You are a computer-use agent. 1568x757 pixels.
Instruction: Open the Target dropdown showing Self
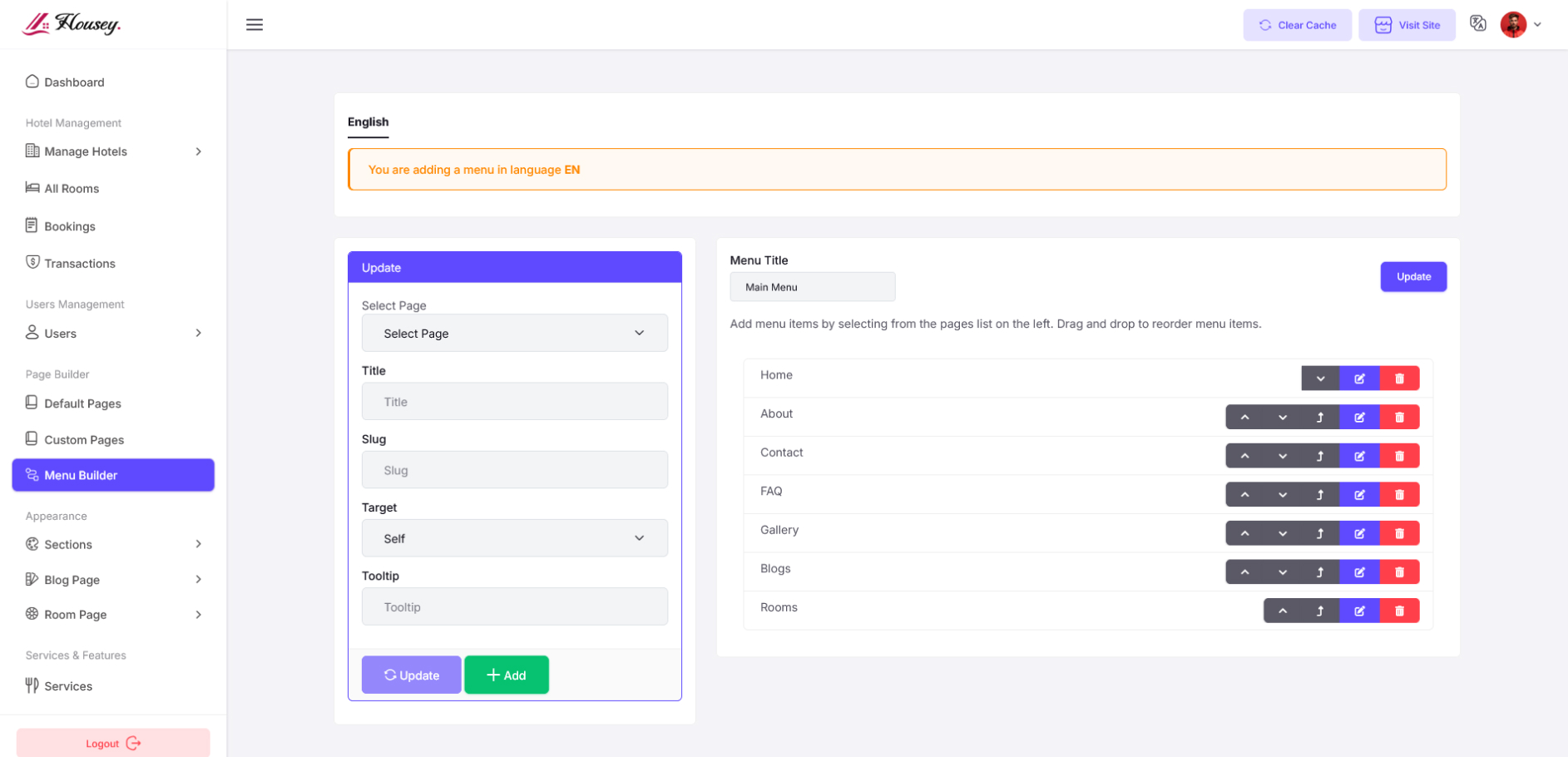tap(514, 538)
